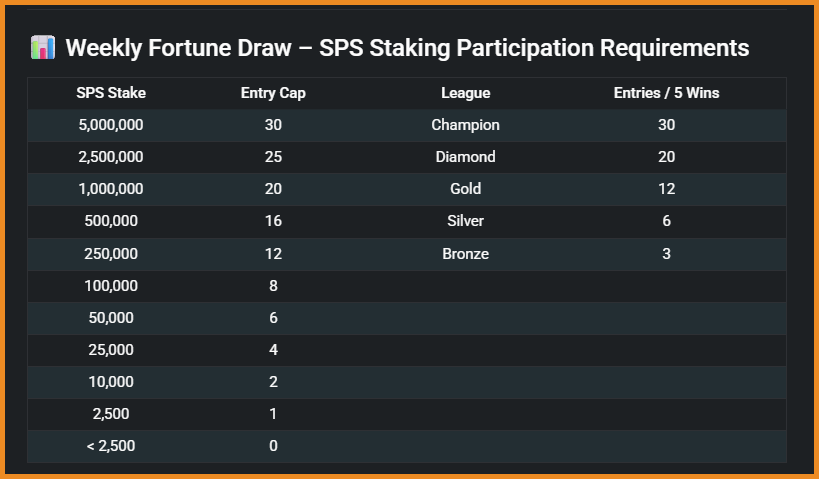Click the 100,000 SPS stake cell

111,286
